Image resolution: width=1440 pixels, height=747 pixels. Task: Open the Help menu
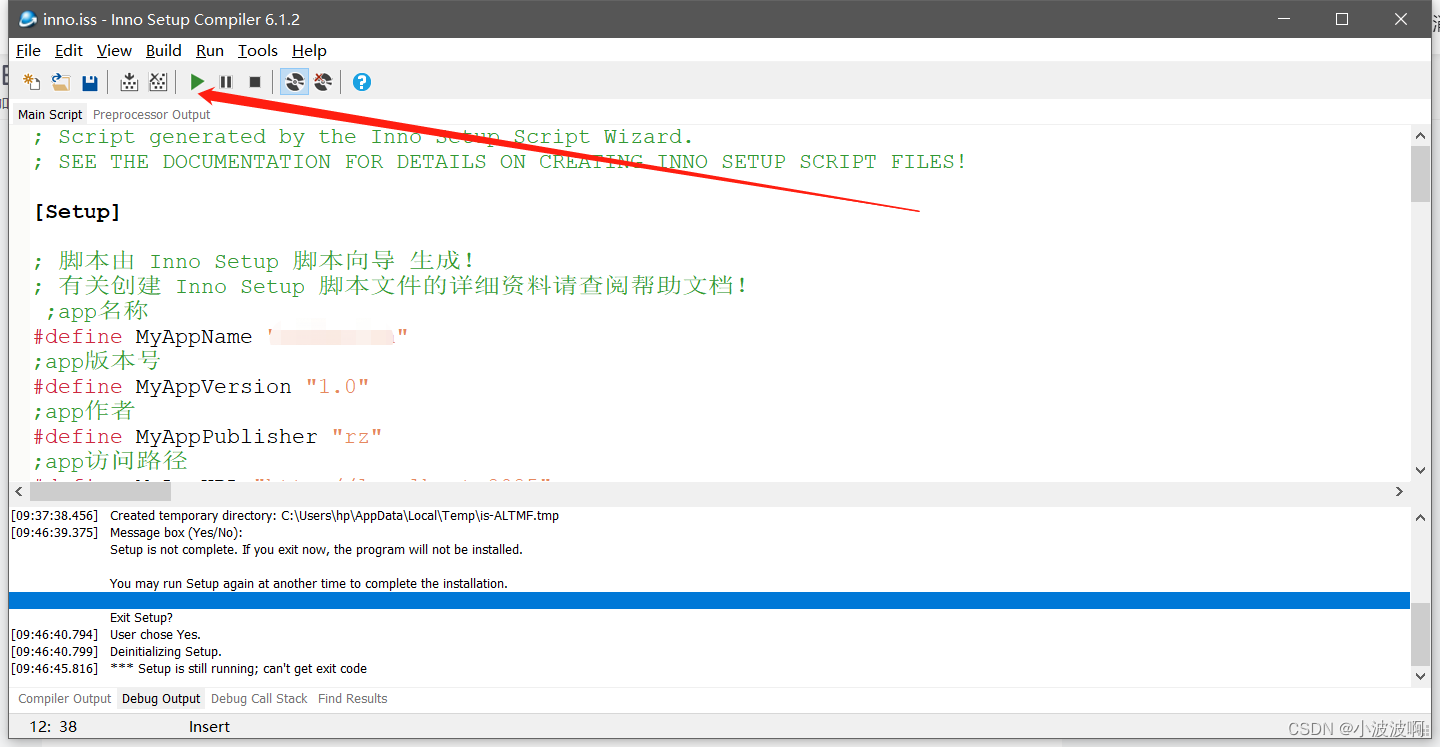(309, 50)
